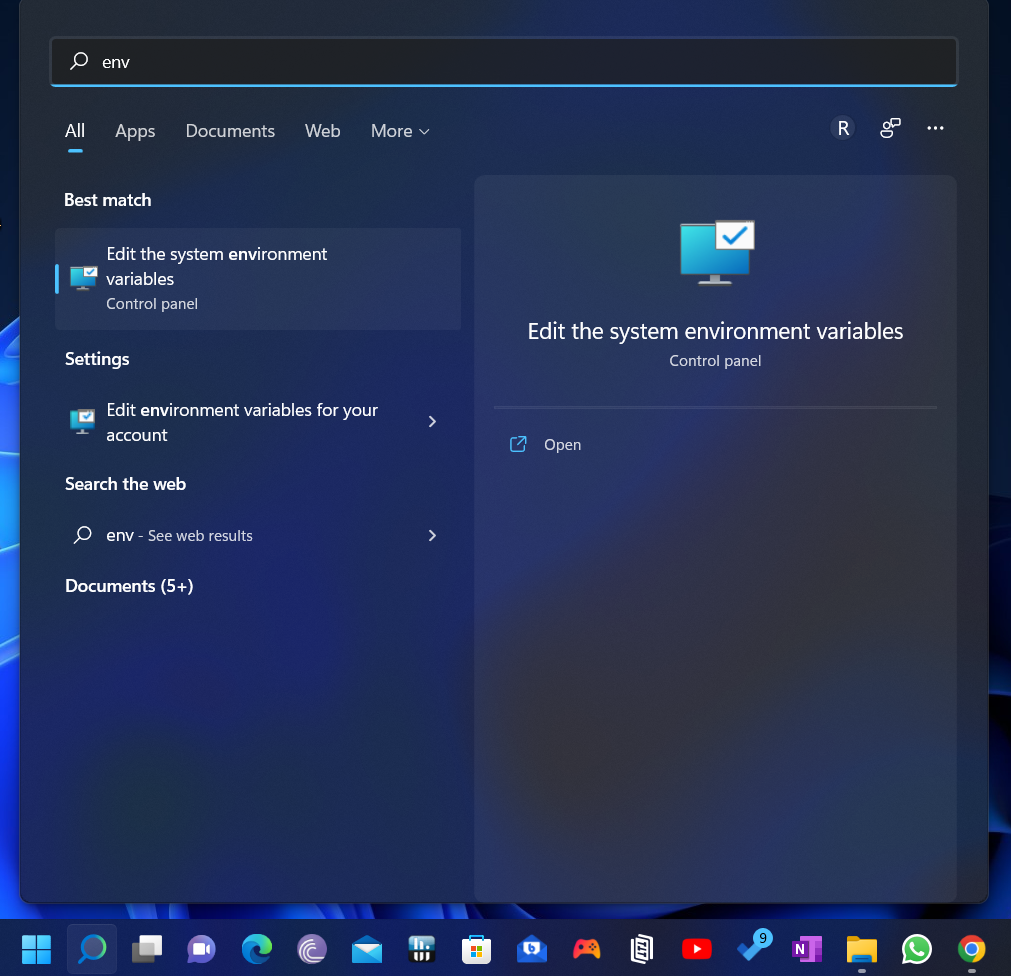
Task: Select Edit the system environment variables result
Action: pos(258,278)
